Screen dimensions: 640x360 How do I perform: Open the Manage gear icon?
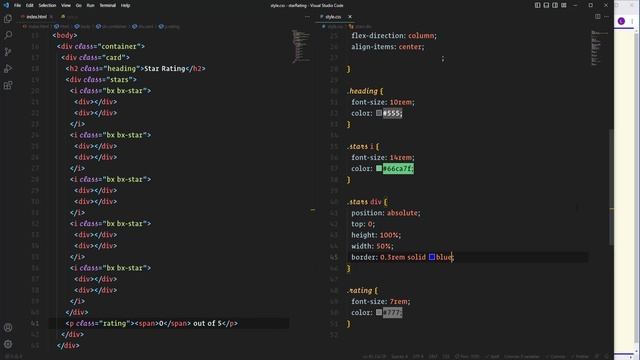(x=8, y=344)
